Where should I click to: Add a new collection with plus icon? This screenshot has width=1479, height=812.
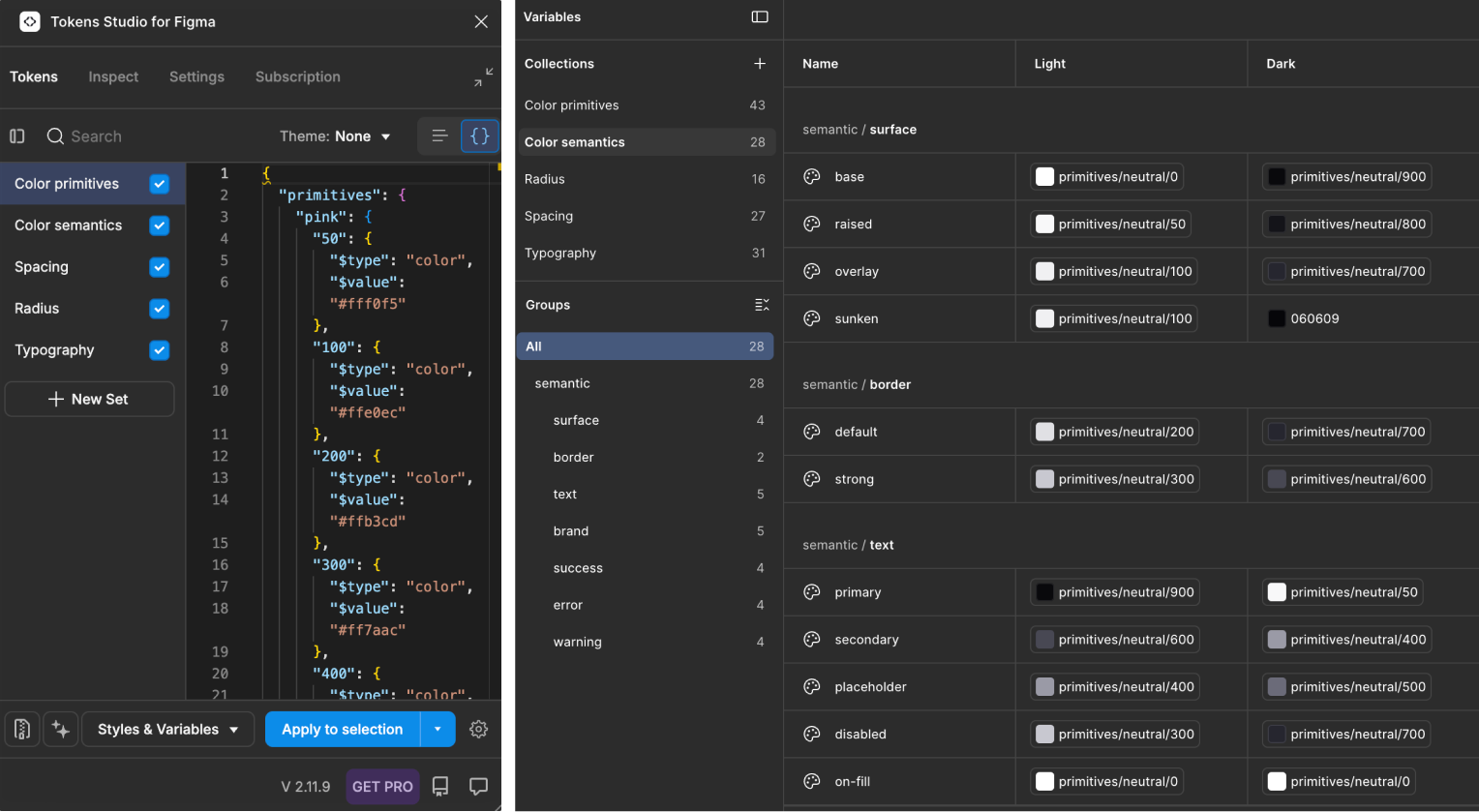[760, 64]
